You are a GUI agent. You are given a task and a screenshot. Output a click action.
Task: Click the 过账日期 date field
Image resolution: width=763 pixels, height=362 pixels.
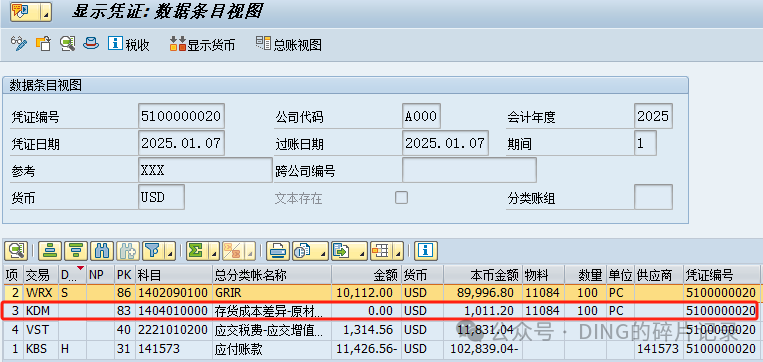(446, 143)
